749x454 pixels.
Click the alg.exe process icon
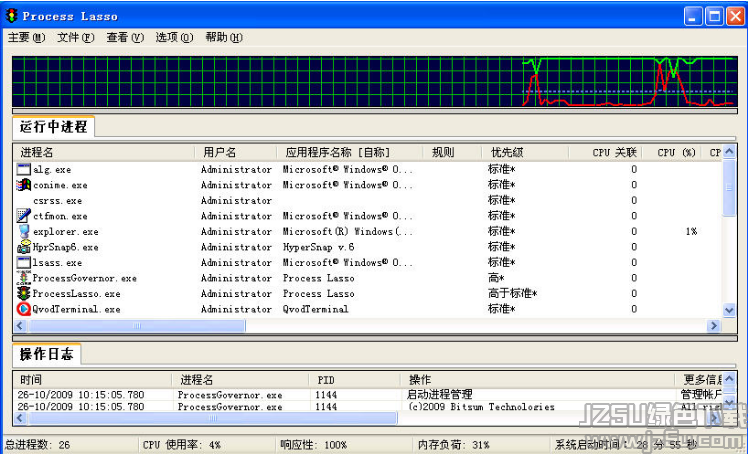[x=23, y=169]
